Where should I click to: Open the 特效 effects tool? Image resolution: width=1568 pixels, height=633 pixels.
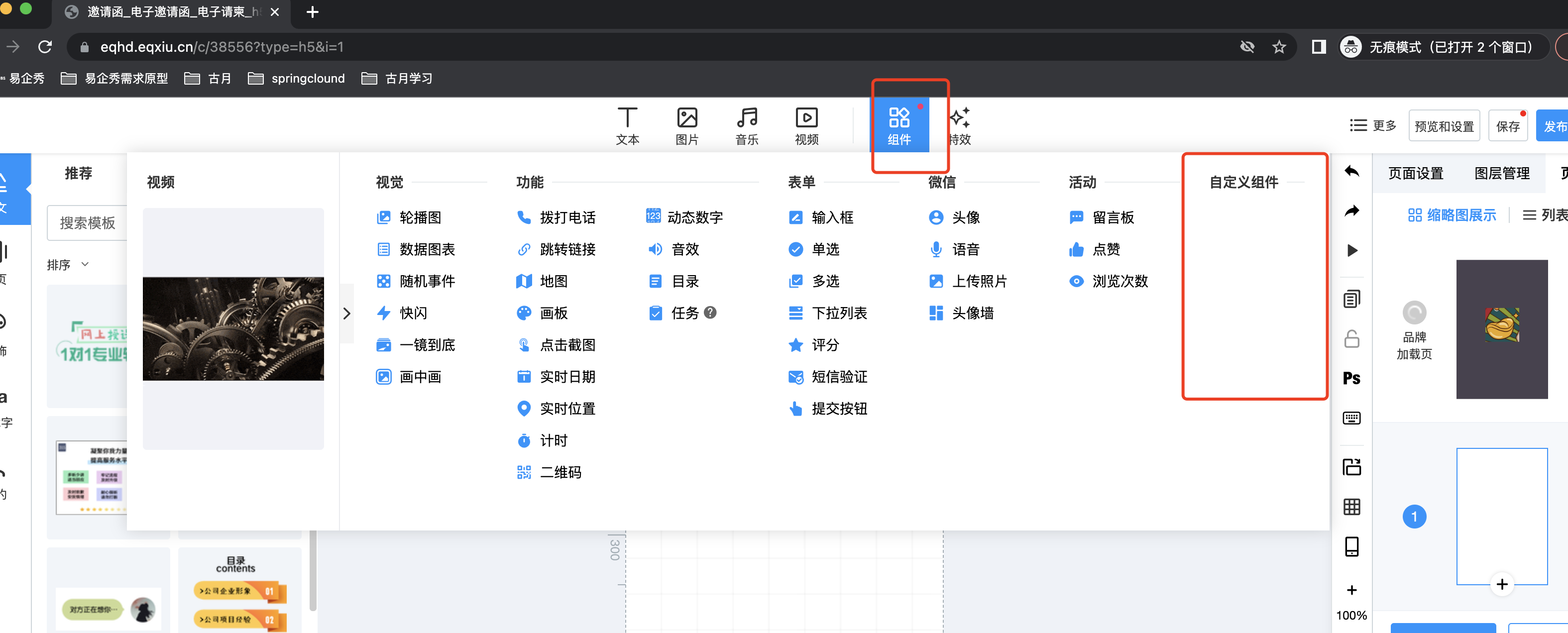960,125
